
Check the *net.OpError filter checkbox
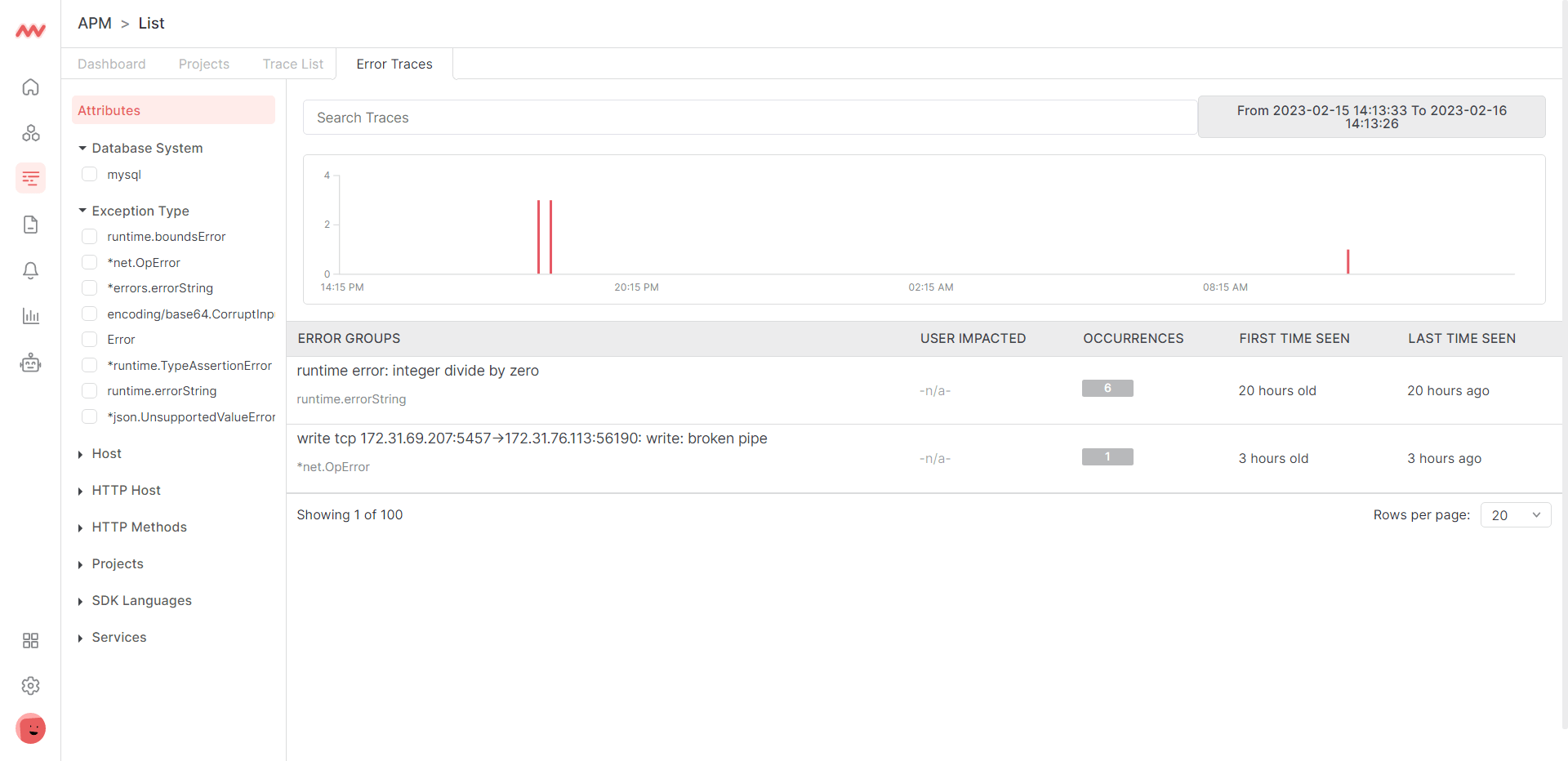click(90, 262)
